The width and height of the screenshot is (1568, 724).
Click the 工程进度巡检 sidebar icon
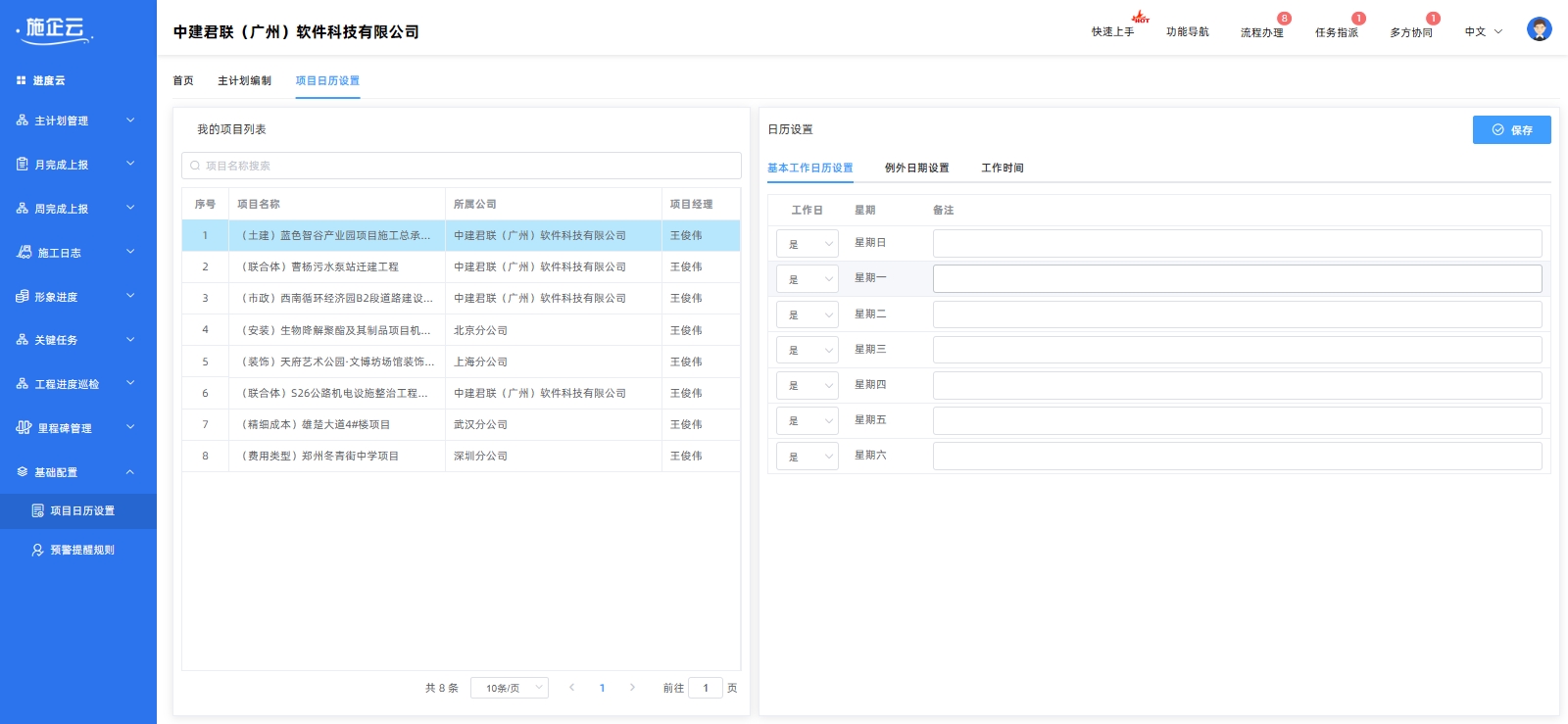click(22, 383)
